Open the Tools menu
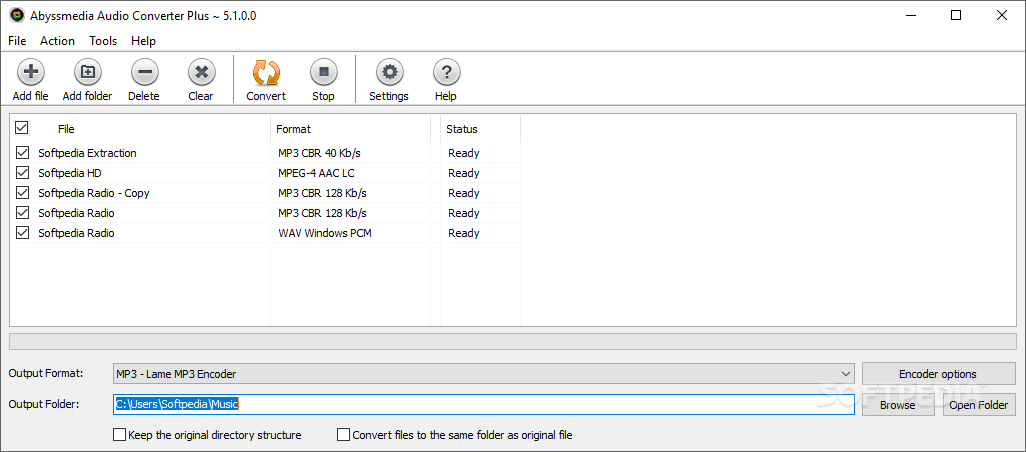 tap(103, 41)
